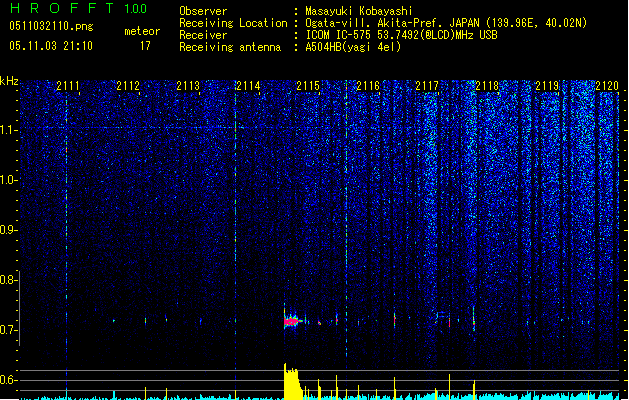Click the 2120 time marker
Screen dimensions: 629x400
click(607, 86)
